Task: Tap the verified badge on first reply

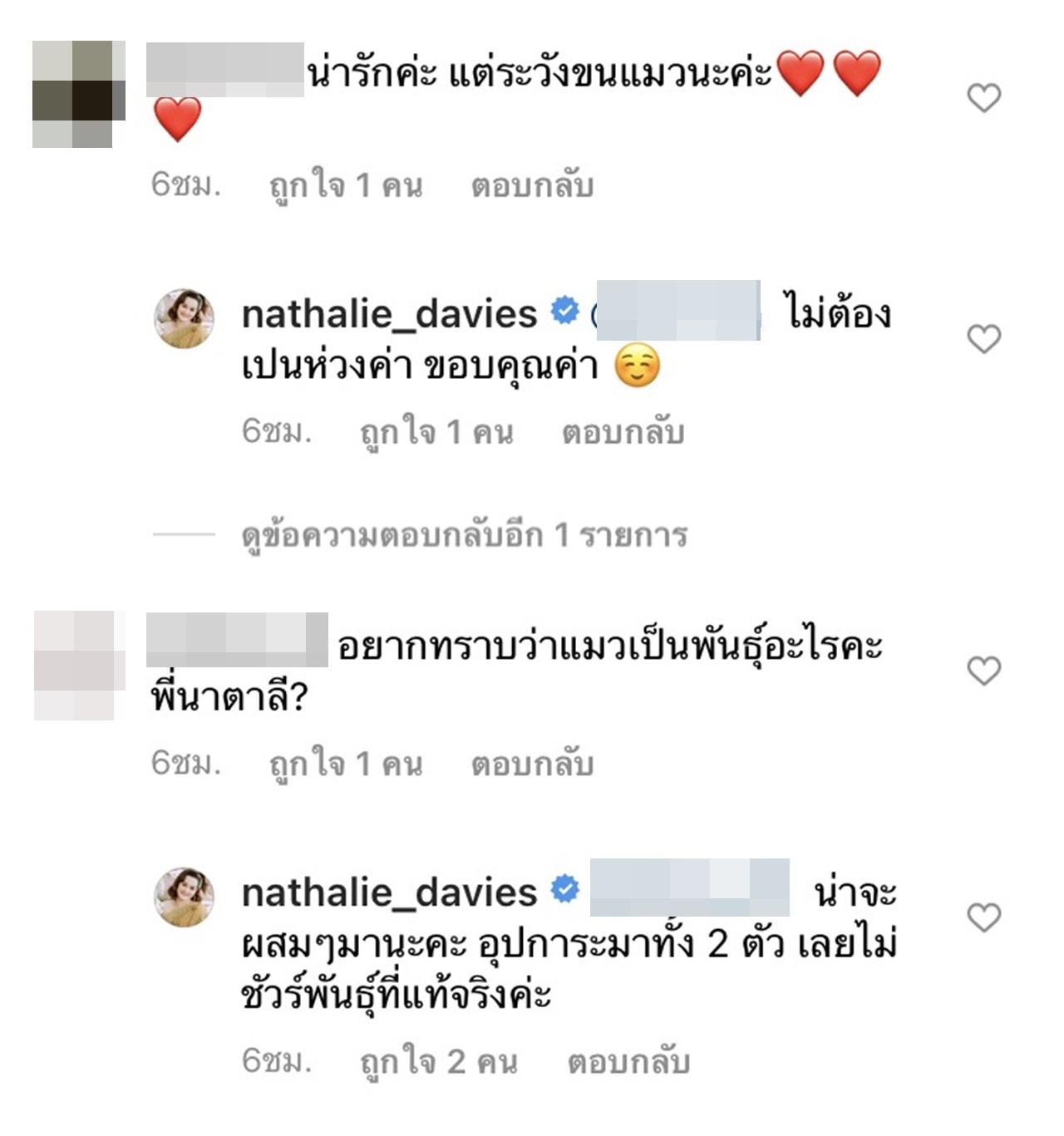Action: click(x=565, y=311)
